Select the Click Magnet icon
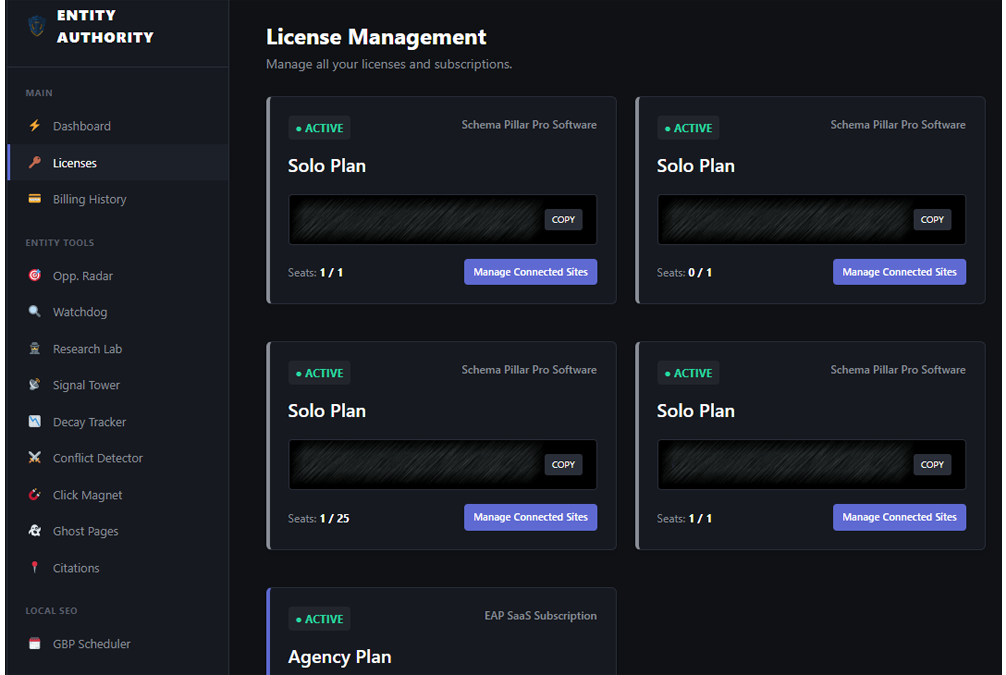 pyautogui.click(x=36, y=494)
